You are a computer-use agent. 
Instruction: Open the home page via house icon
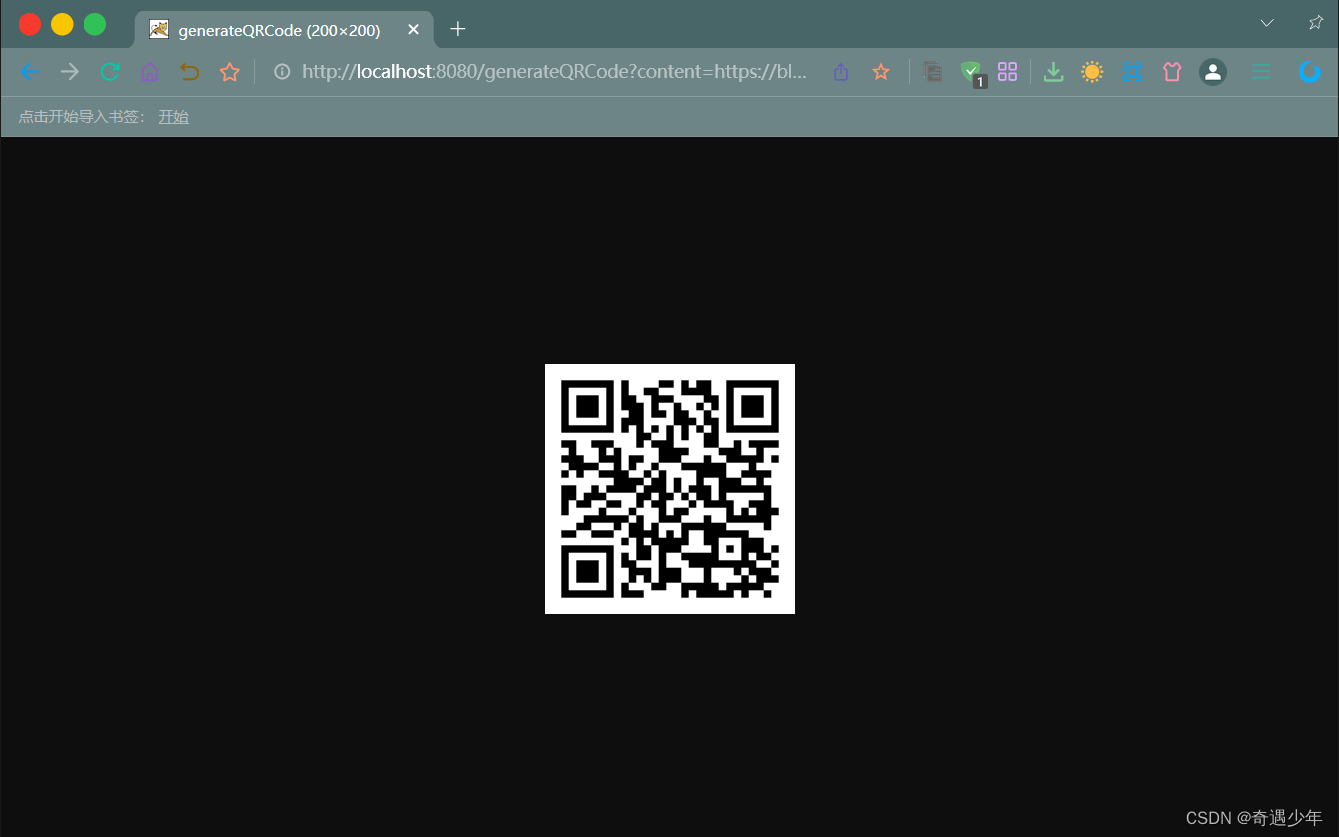[149, 72]
